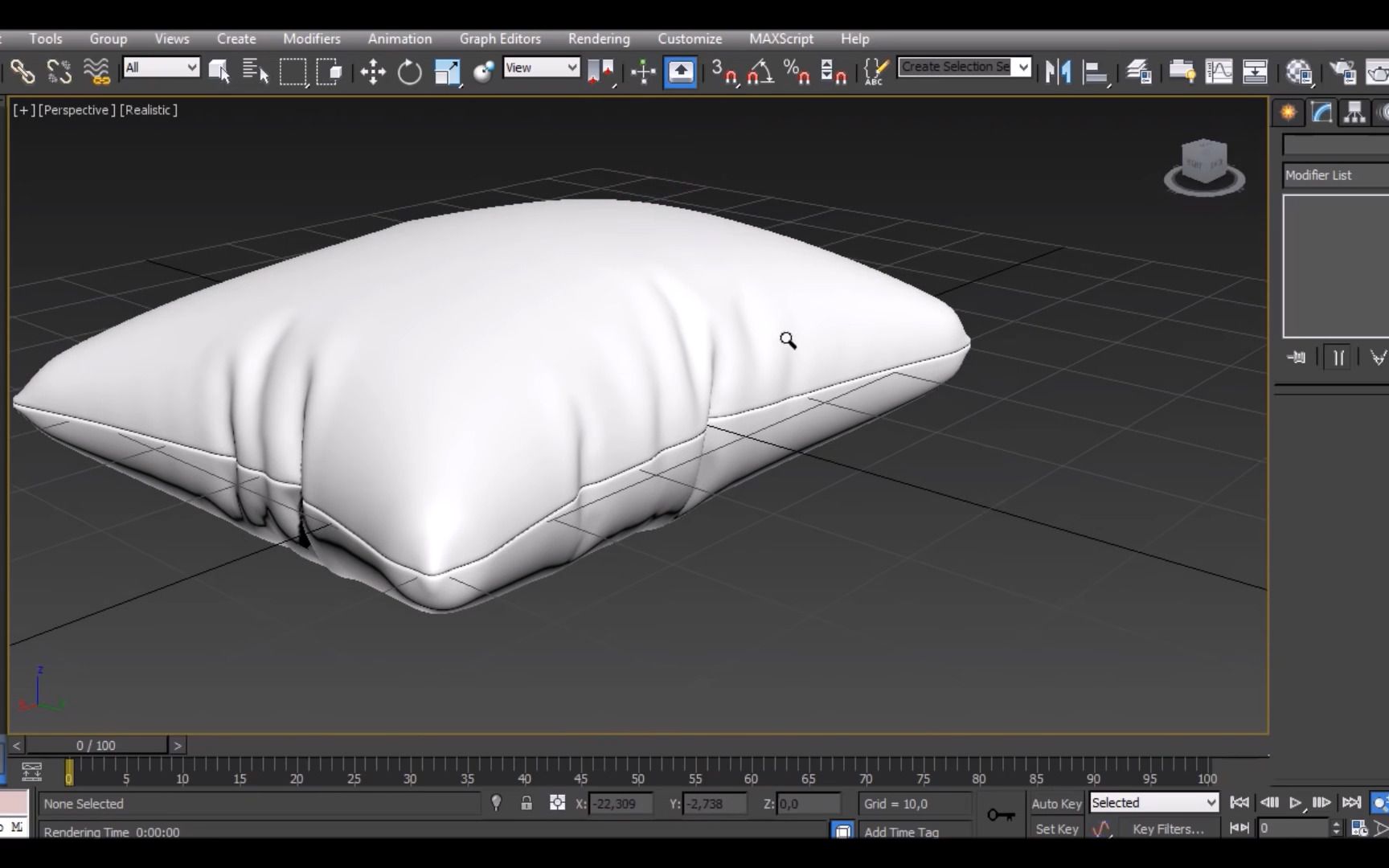Open the Curve Editor from toolbar
This screenshot has width=1389, height=868.
tap(1219, 72)
